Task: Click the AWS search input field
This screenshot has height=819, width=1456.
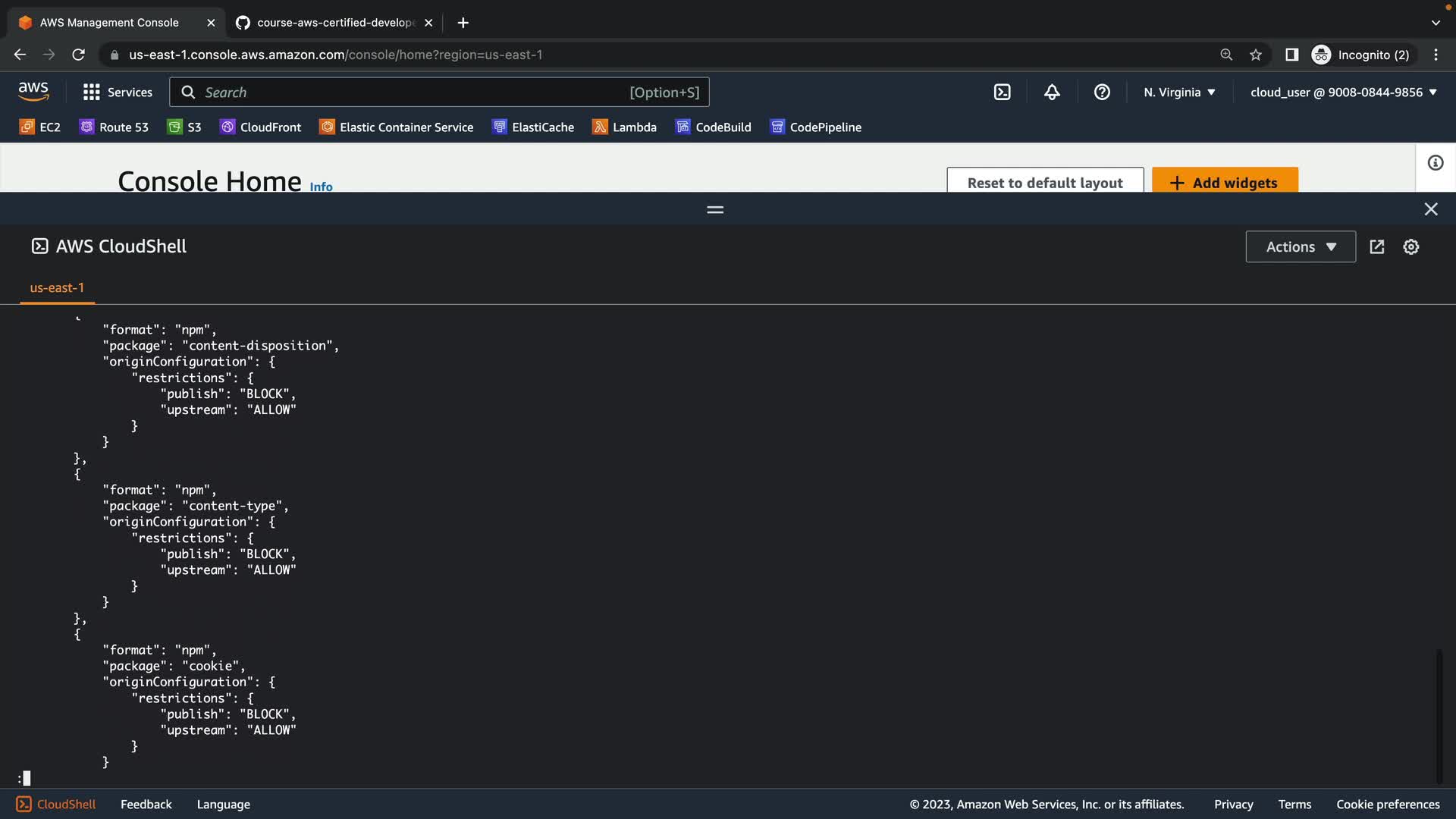Action: click(409, 93)
